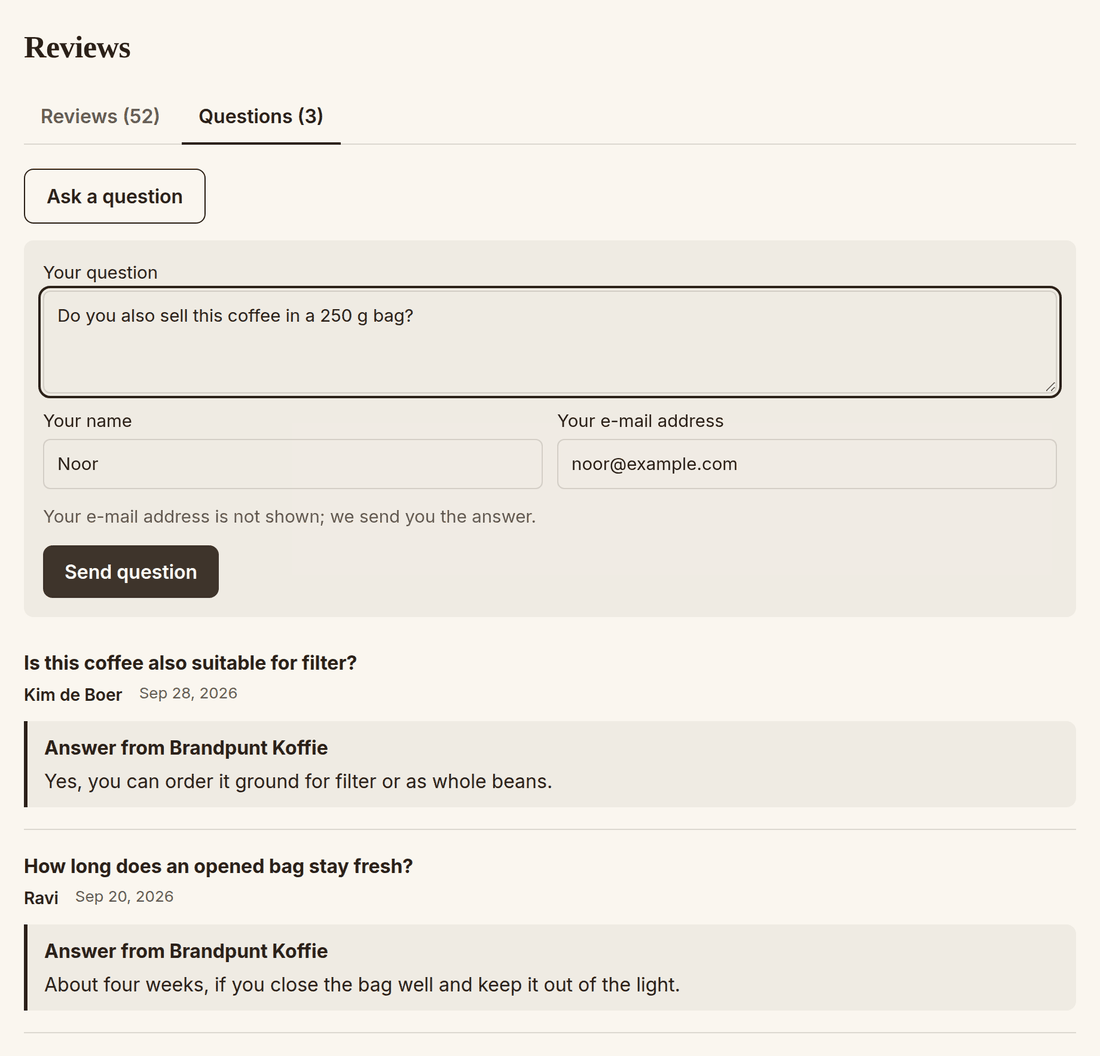
Task: Submit with the Send question button
Action: pyautogui.click(x=130, y=572)
